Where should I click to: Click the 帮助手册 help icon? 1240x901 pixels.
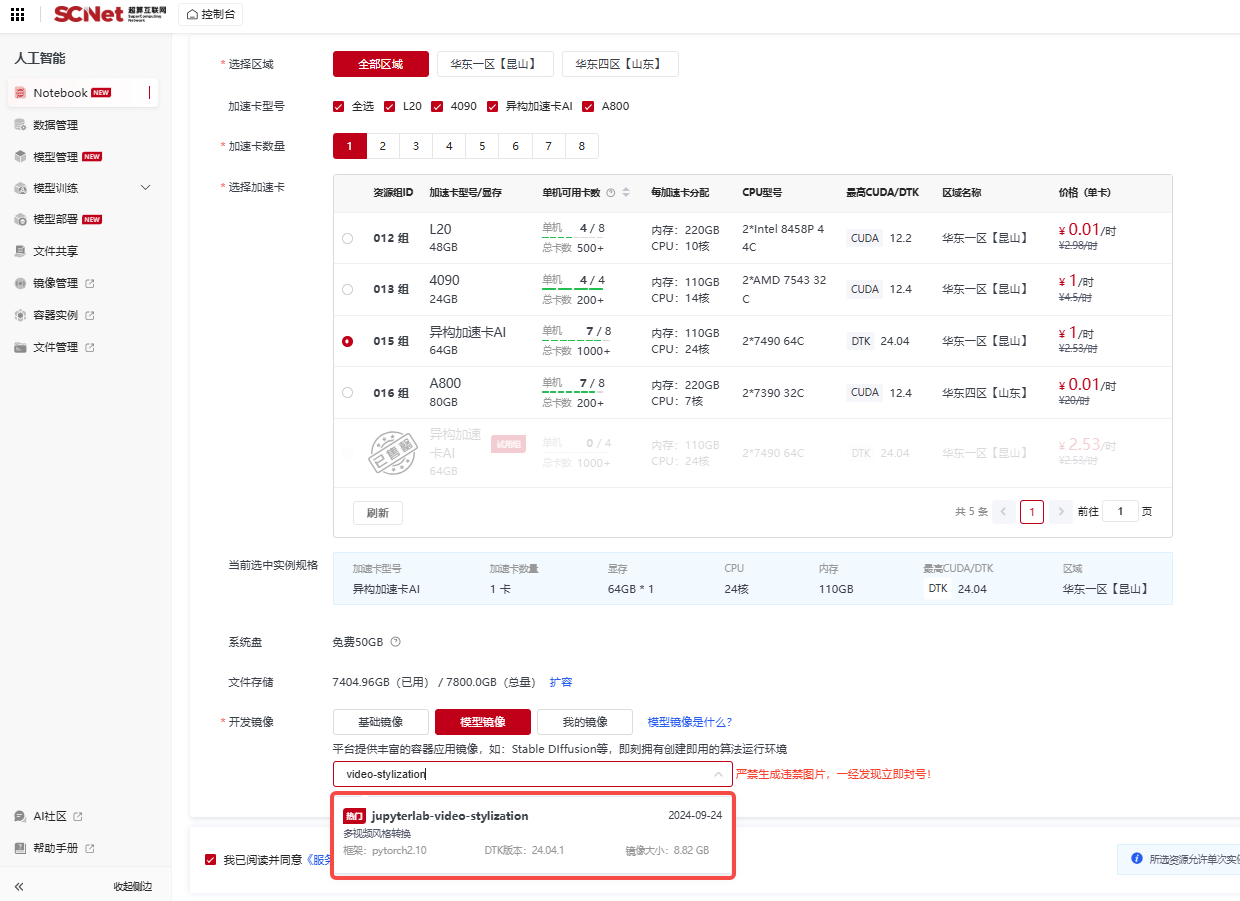pos(20,848)
